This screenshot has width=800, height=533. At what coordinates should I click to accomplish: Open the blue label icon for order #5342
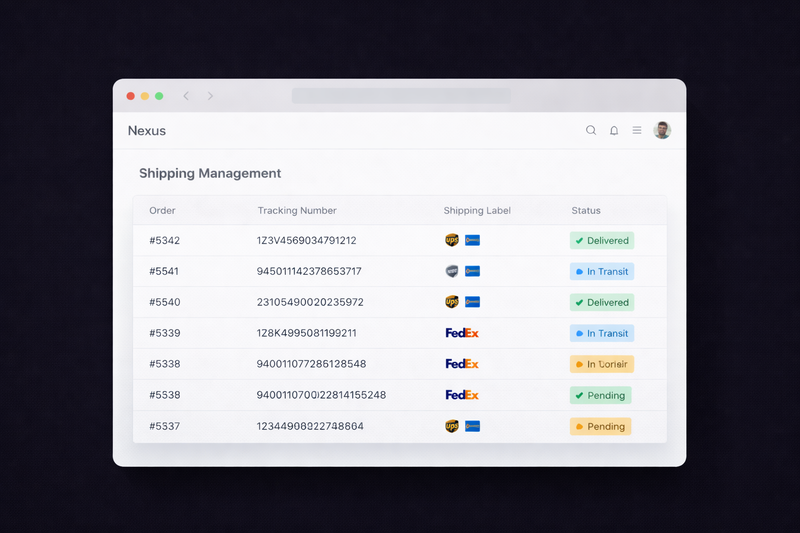pyautogui.click(x=472, y=240)
